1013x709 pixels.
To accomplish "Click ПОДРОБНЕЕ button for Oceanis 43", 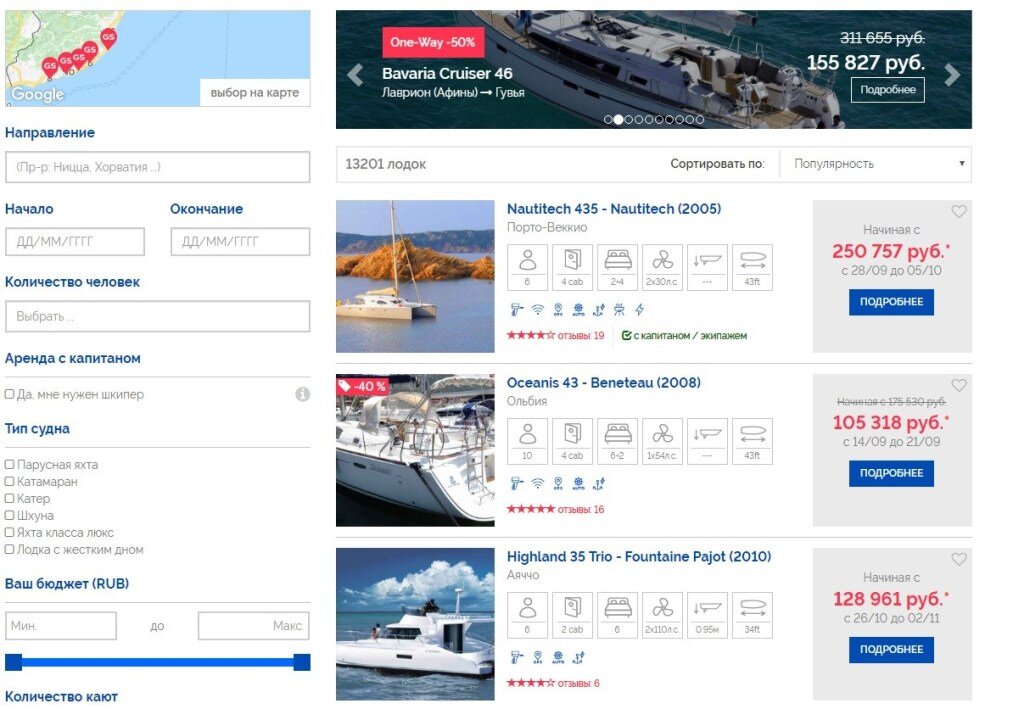I will click(891, 473).
